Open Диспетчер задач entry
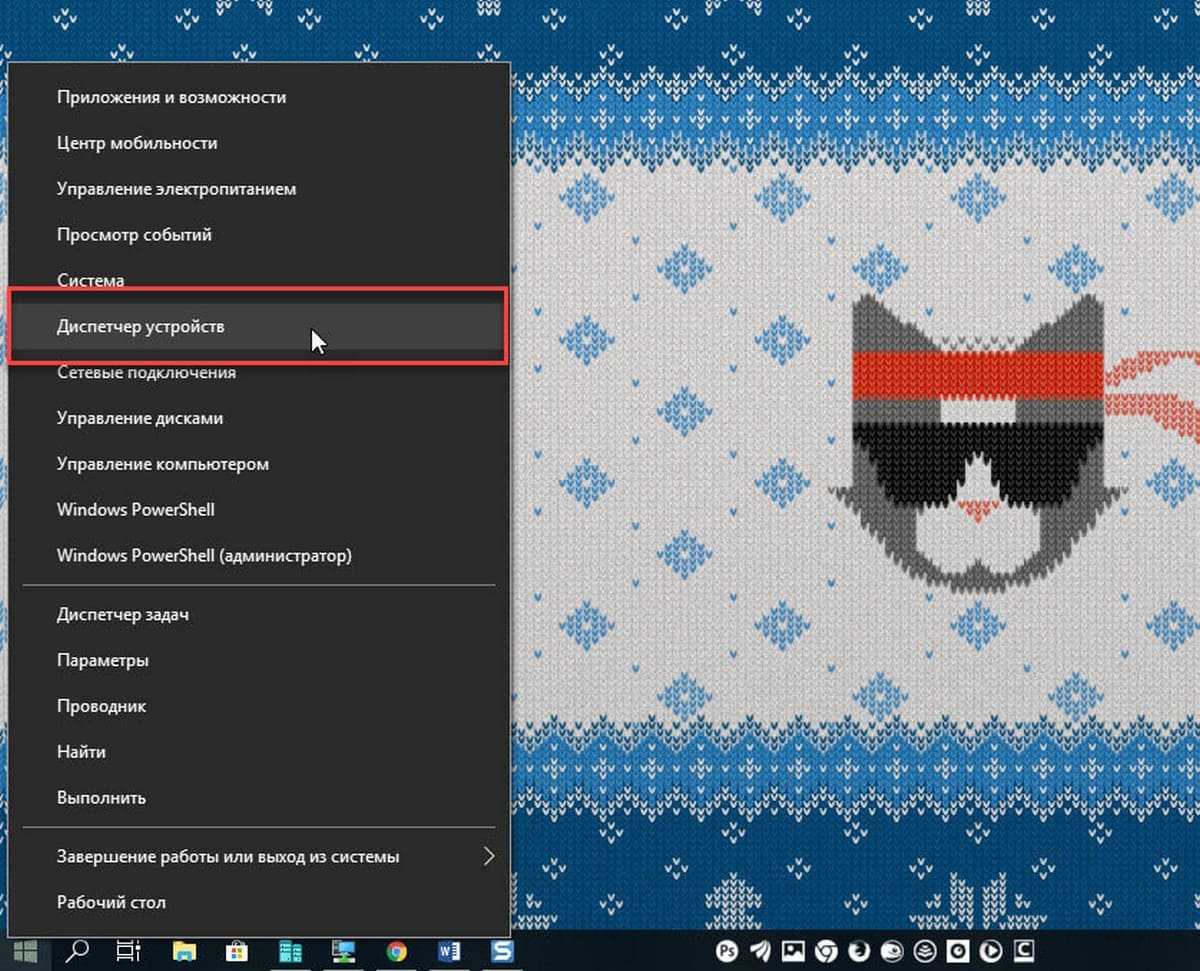Screen dimensions: 1200x971 (x=123, y=614)
